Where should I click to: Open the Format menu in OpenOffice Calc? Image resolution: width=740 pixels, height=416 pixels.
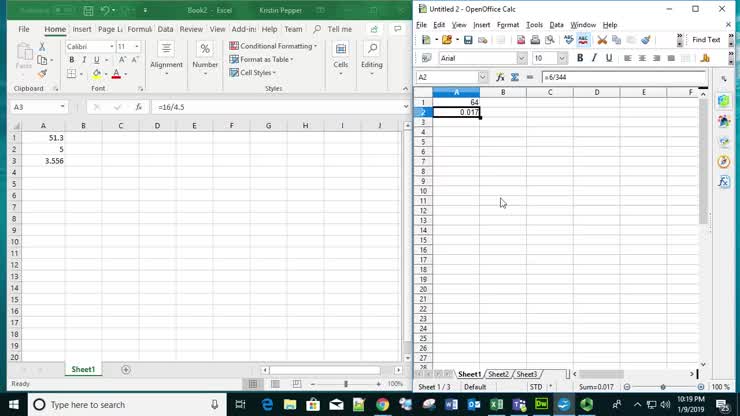click(x=508, y=25)
